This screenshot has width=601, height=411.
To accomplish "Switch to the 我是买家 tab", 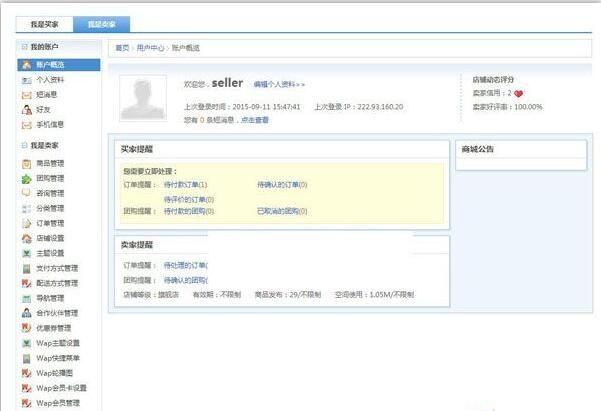I will pyautogui.click(x=44, y=24).
